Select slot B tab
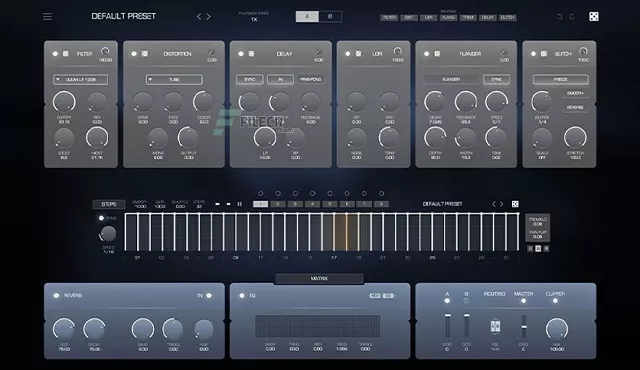The image size is (640, 370). coord(330,17)
